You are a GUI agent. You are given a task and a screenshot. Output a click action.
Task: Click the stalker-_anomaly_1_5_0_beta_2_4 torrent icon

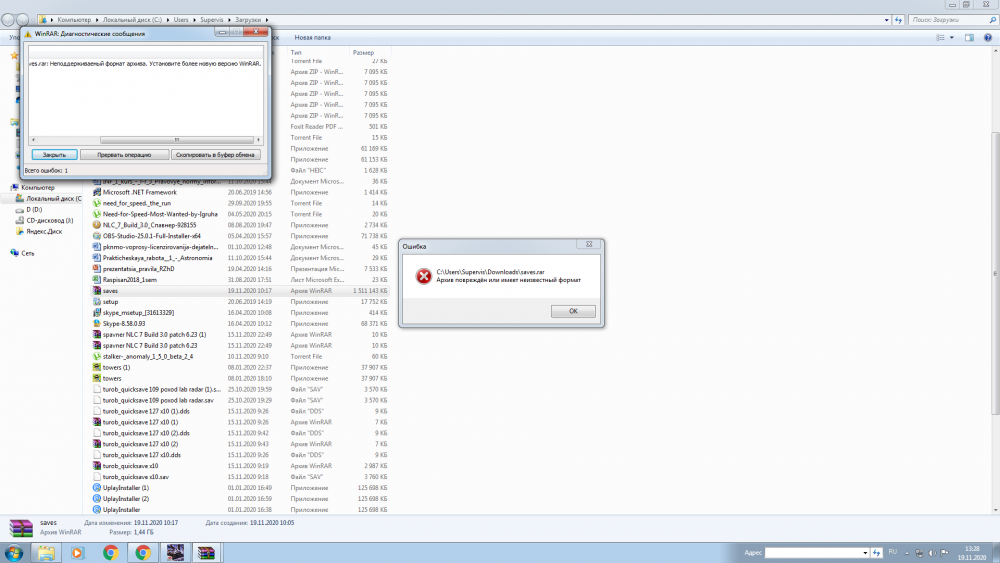tap(97, 356)
